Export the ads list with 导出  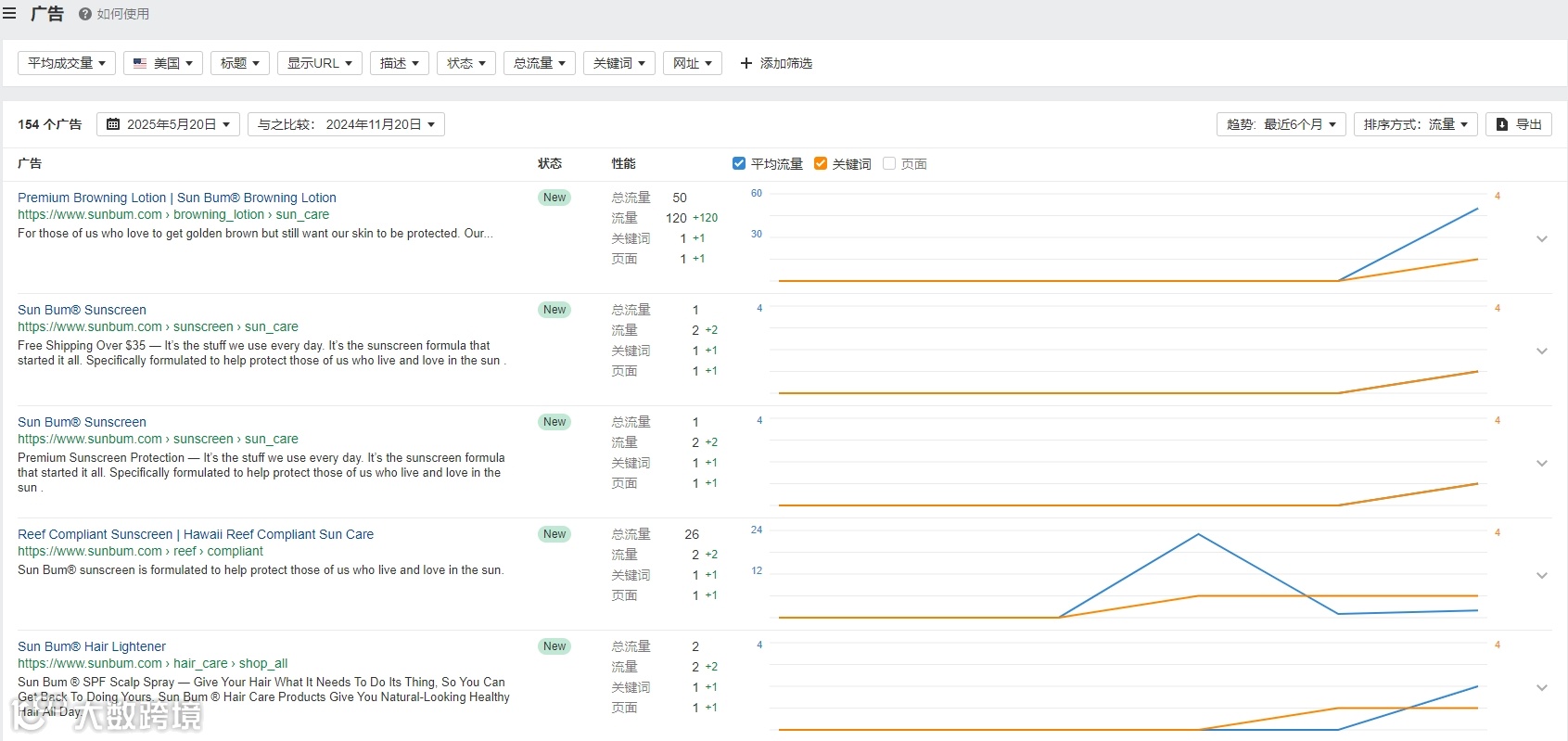[x=1519, y=124]
